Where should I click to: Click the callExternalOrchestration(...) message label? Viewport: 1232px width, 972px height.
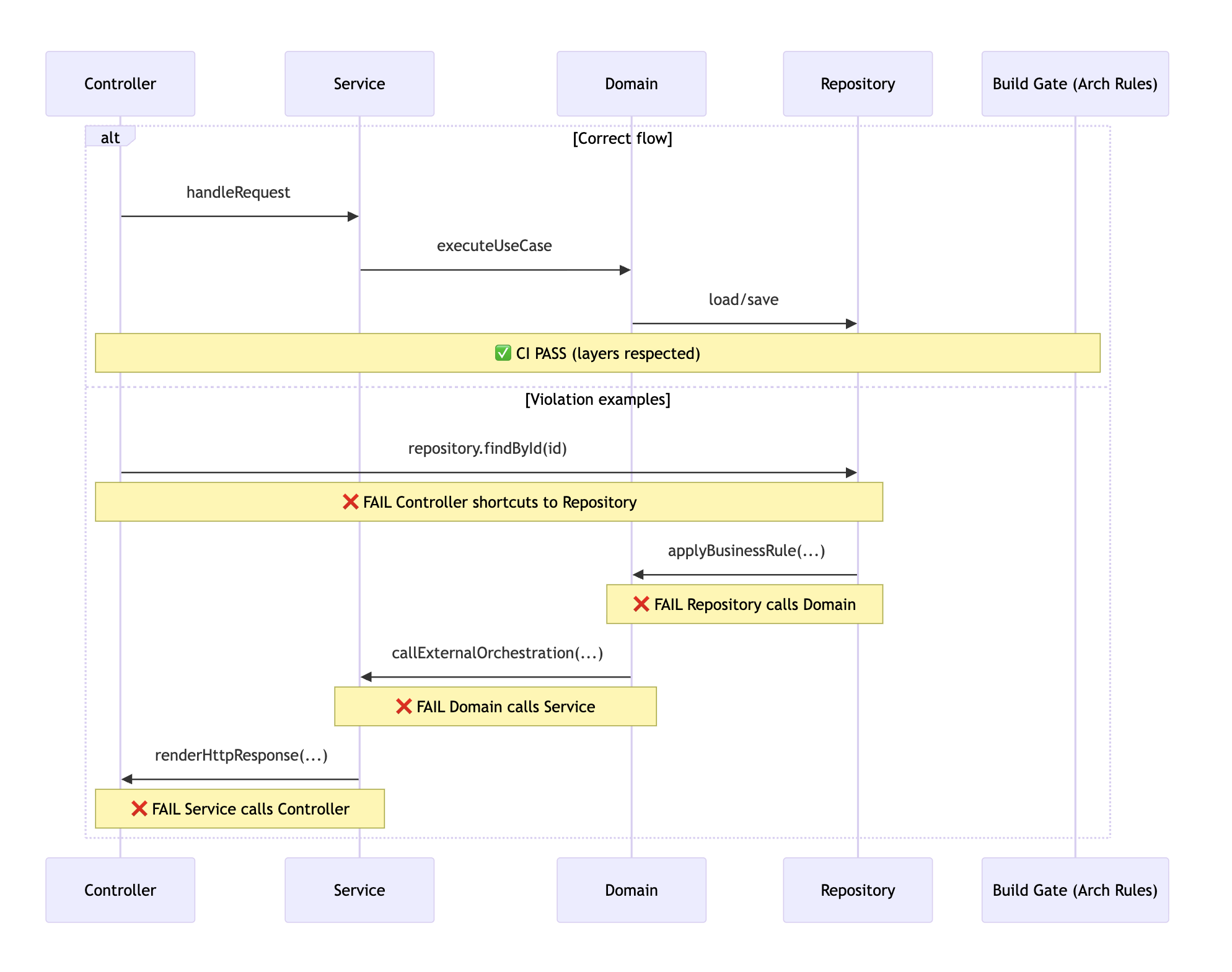(x=497, y=653)
